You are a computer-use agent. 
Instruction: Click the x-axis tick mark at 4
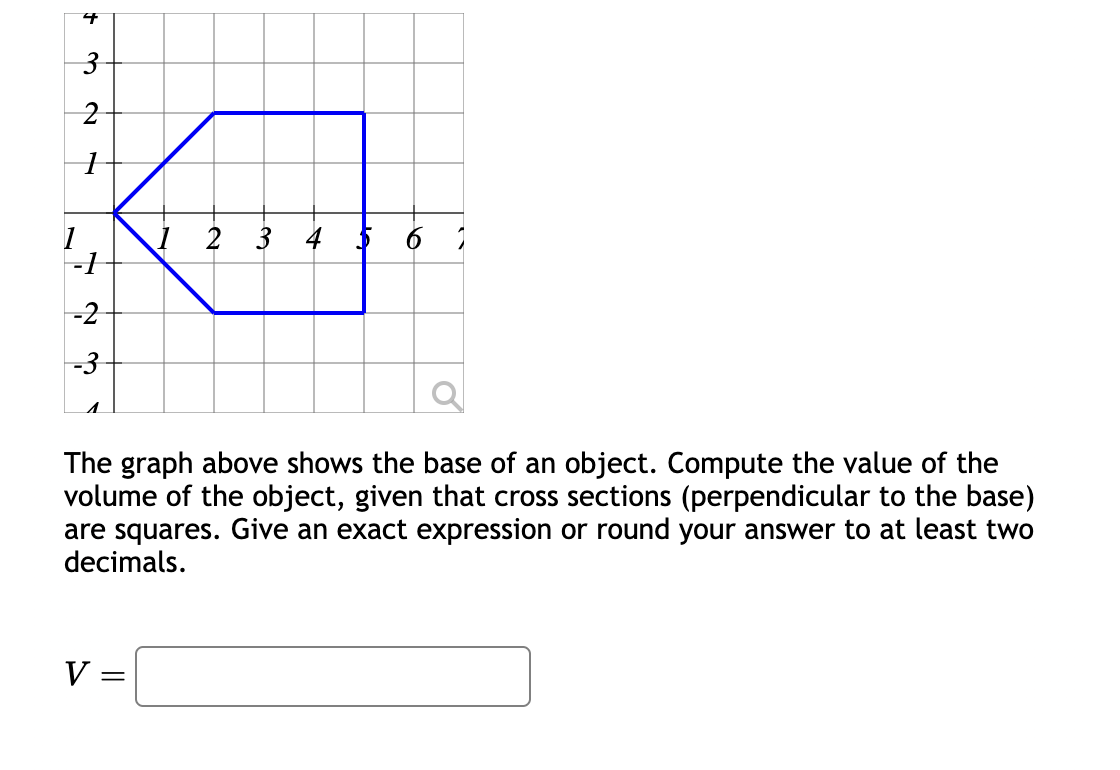coord(314,212)
